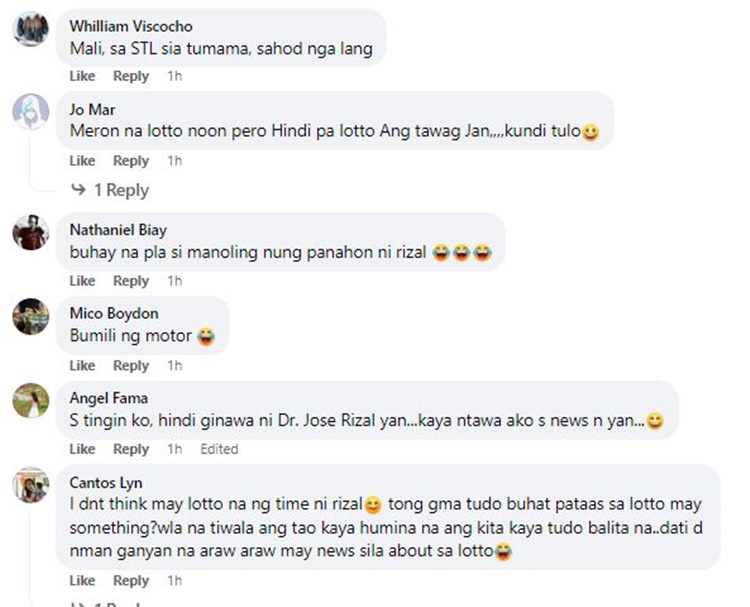Click the 1h timestamp on Mico Boydon's comment

click(175, 365)
